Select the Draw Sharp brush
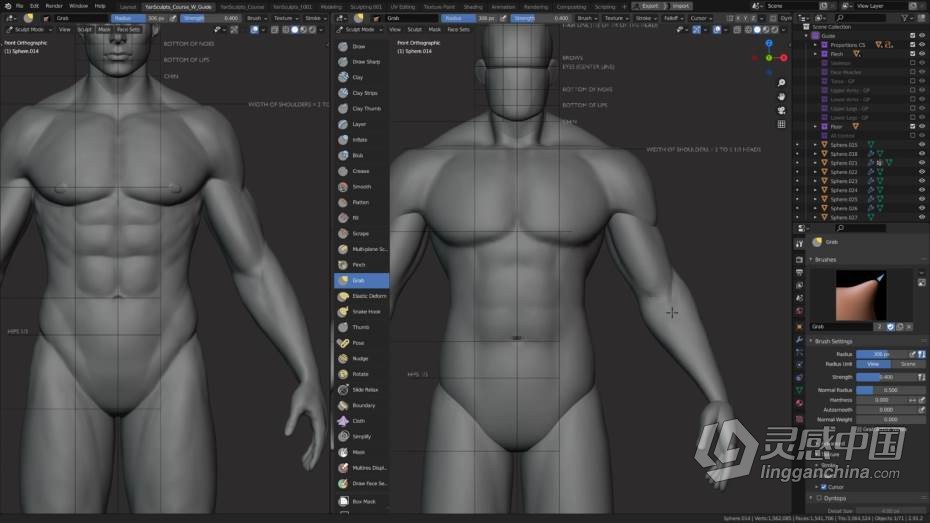Viewport: 930px width, 523px height. coord(361,62)
